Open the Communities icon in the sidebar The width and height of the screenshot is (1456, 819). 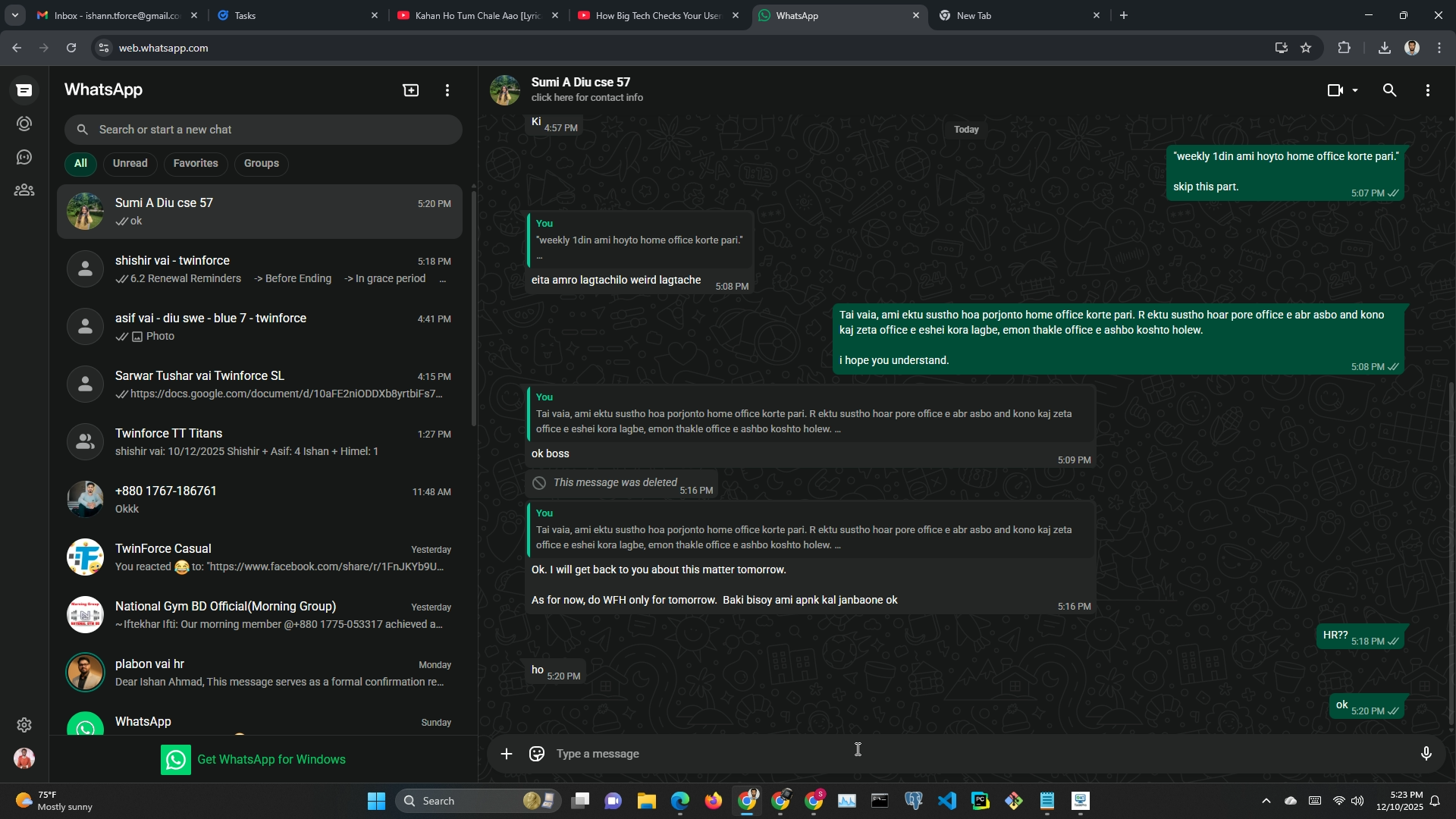coord(24,190)
